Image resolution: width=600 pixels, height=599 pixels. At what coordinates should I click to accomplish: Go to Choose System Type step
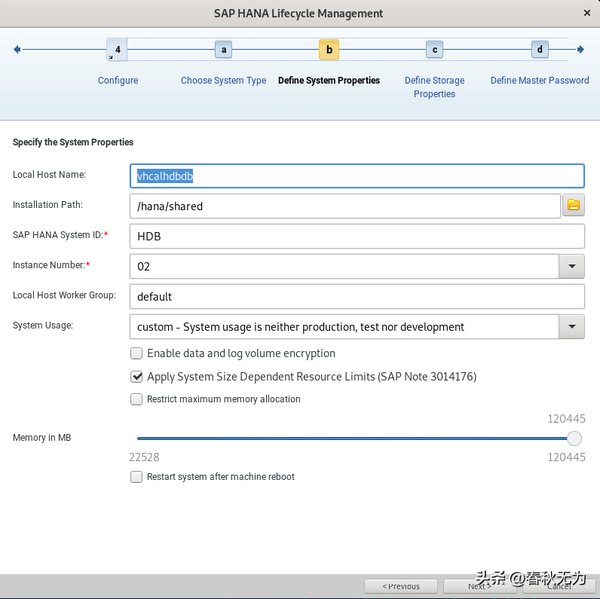coord(223,80)
